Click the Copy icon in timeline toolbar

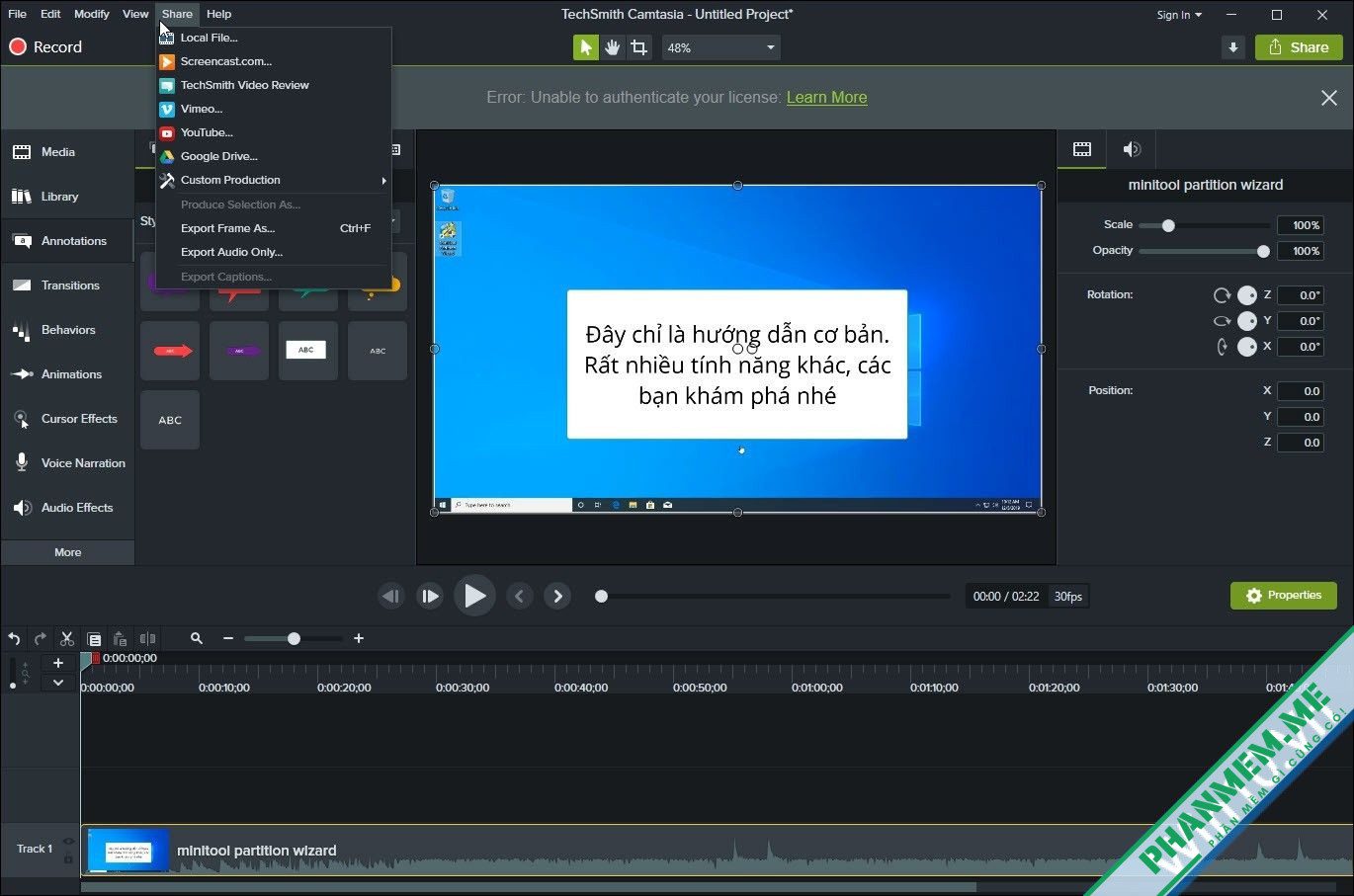94,639
